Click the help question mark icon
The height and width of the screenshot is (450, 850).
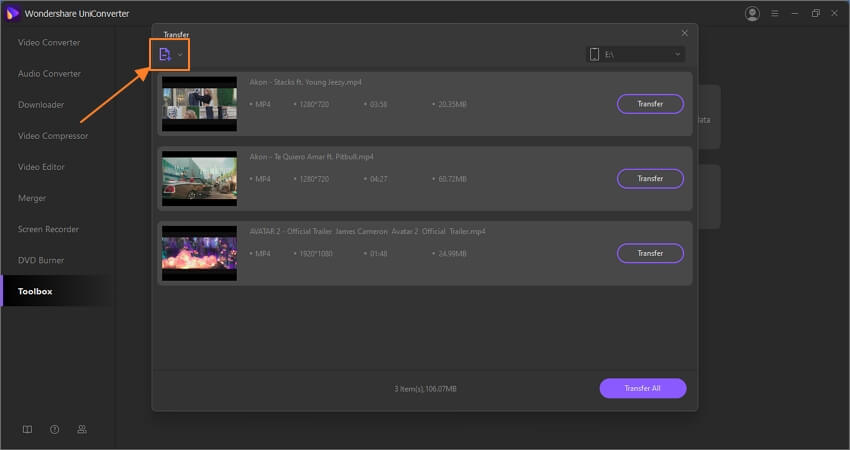pos(55,429)
